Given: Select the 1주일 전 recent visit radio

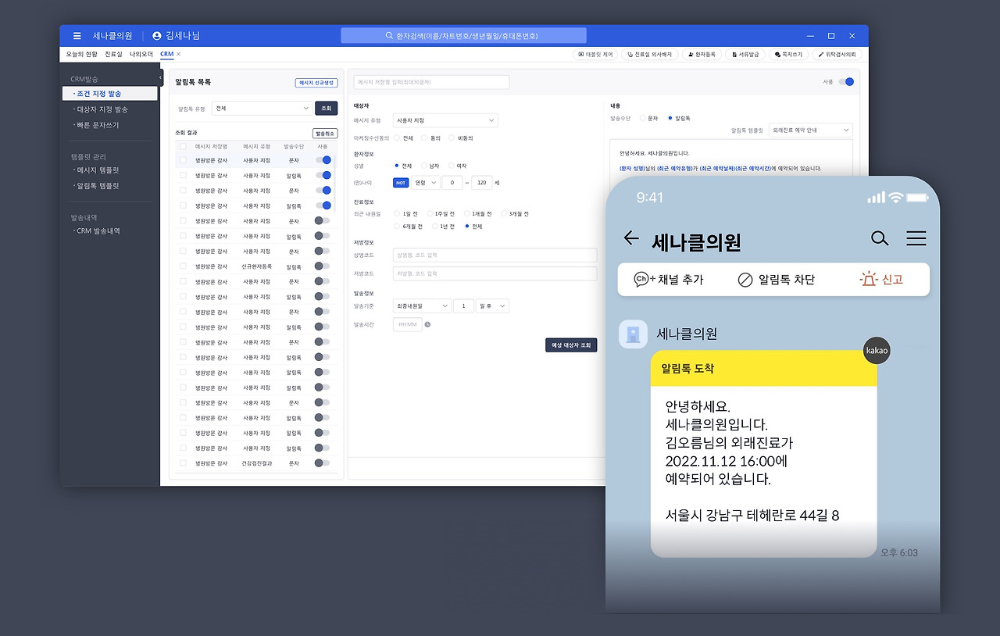Looking at the screenshot, I should tap(430, 214).
